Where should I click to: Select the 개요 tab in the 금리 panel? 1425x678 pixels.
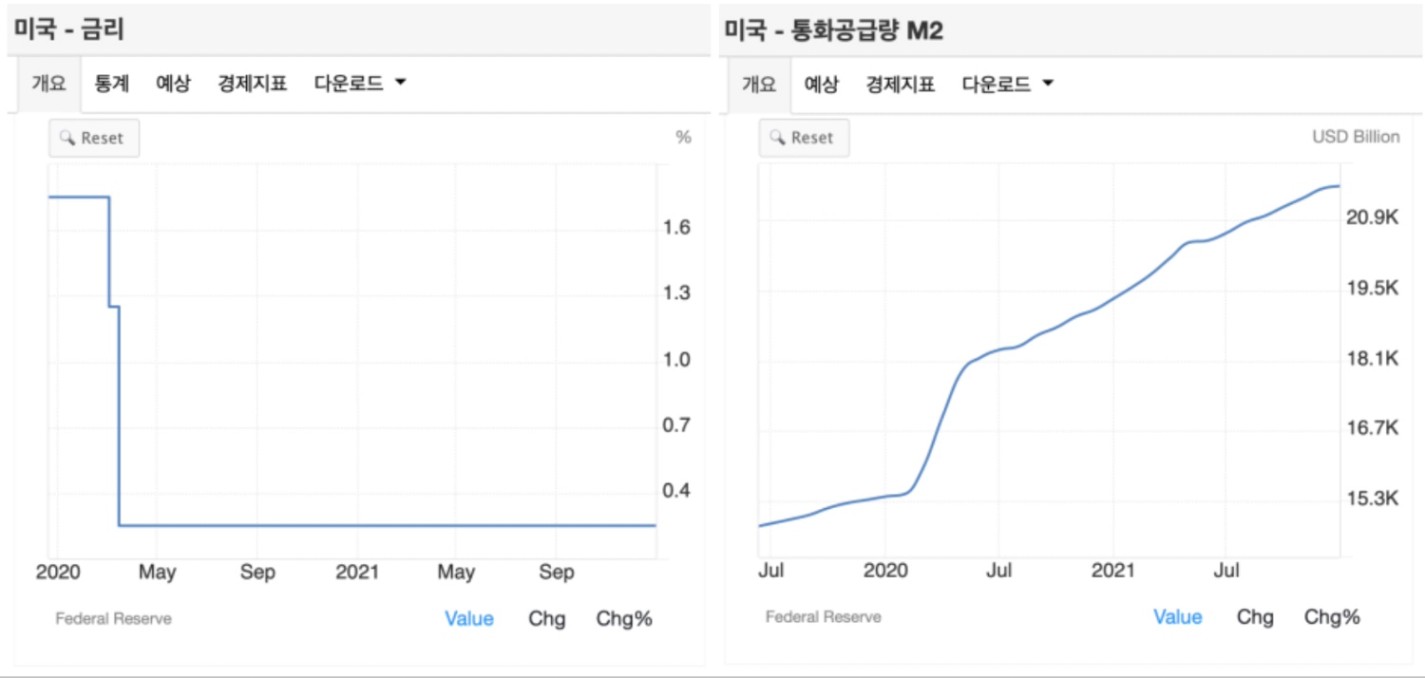point(49,84)
